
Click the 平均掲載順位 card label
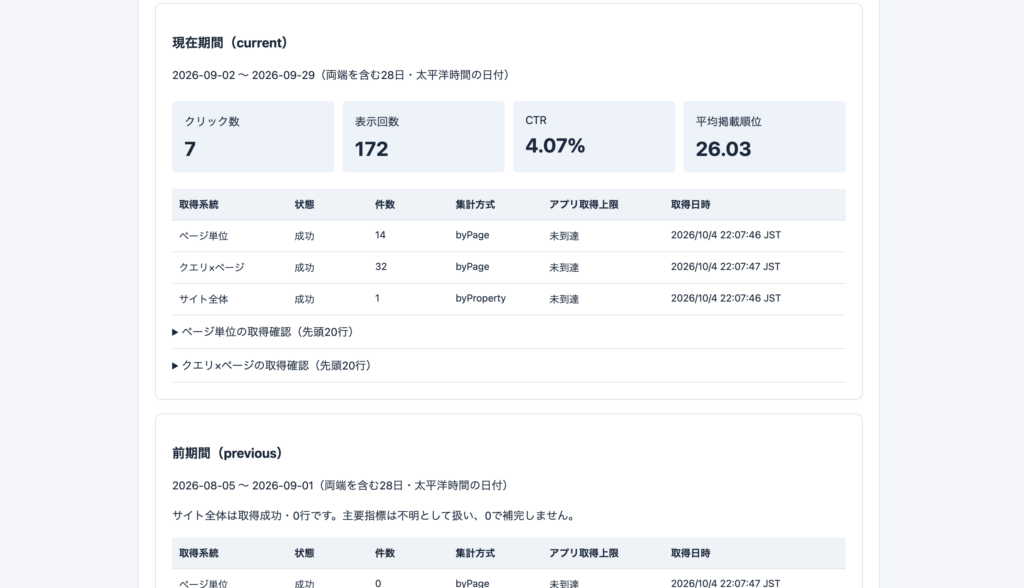click(x=729, y=122)
